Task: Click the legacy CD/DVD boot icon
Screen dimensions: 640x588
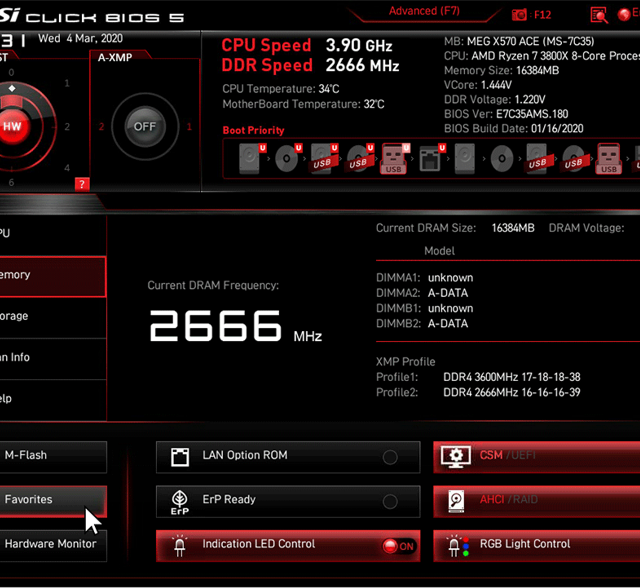Action: (x=502, y=159)
